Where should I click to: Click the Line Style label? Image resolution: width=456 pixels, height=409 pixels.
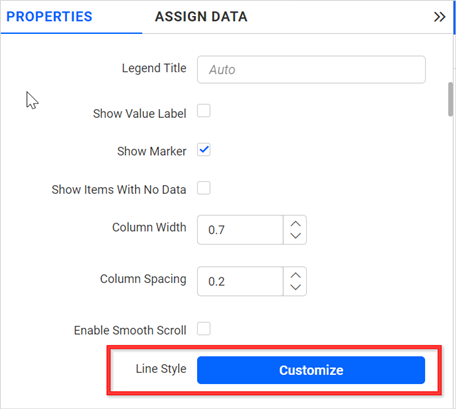(161, 369)
